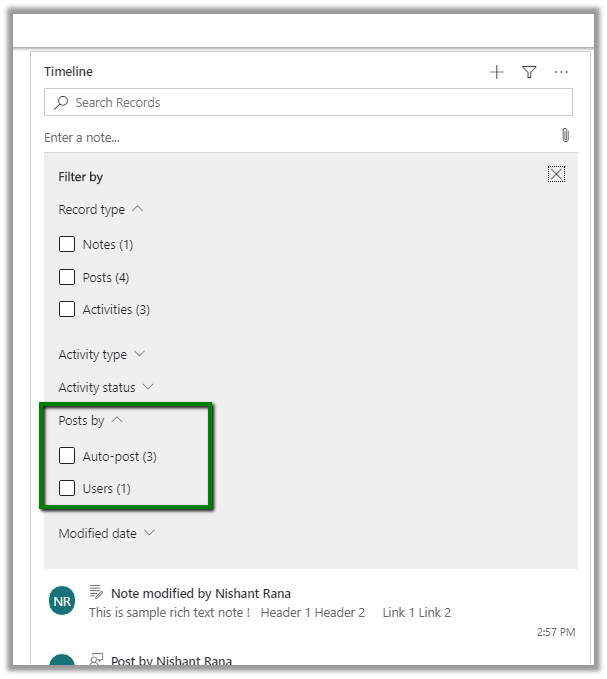
Task: Click the paperclip attachment icon
Action: [x=565, y=136]
